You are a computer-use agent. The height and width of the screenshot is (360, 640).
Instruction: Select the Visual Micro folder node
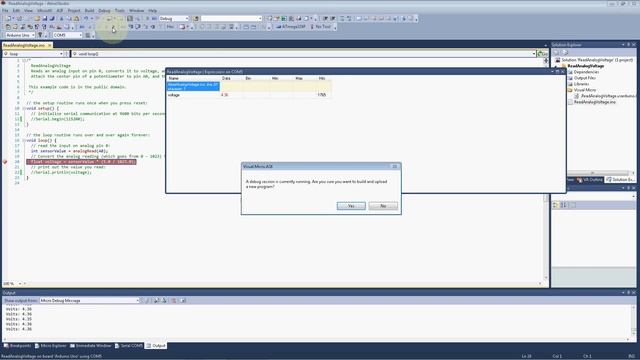pos(584,90)
